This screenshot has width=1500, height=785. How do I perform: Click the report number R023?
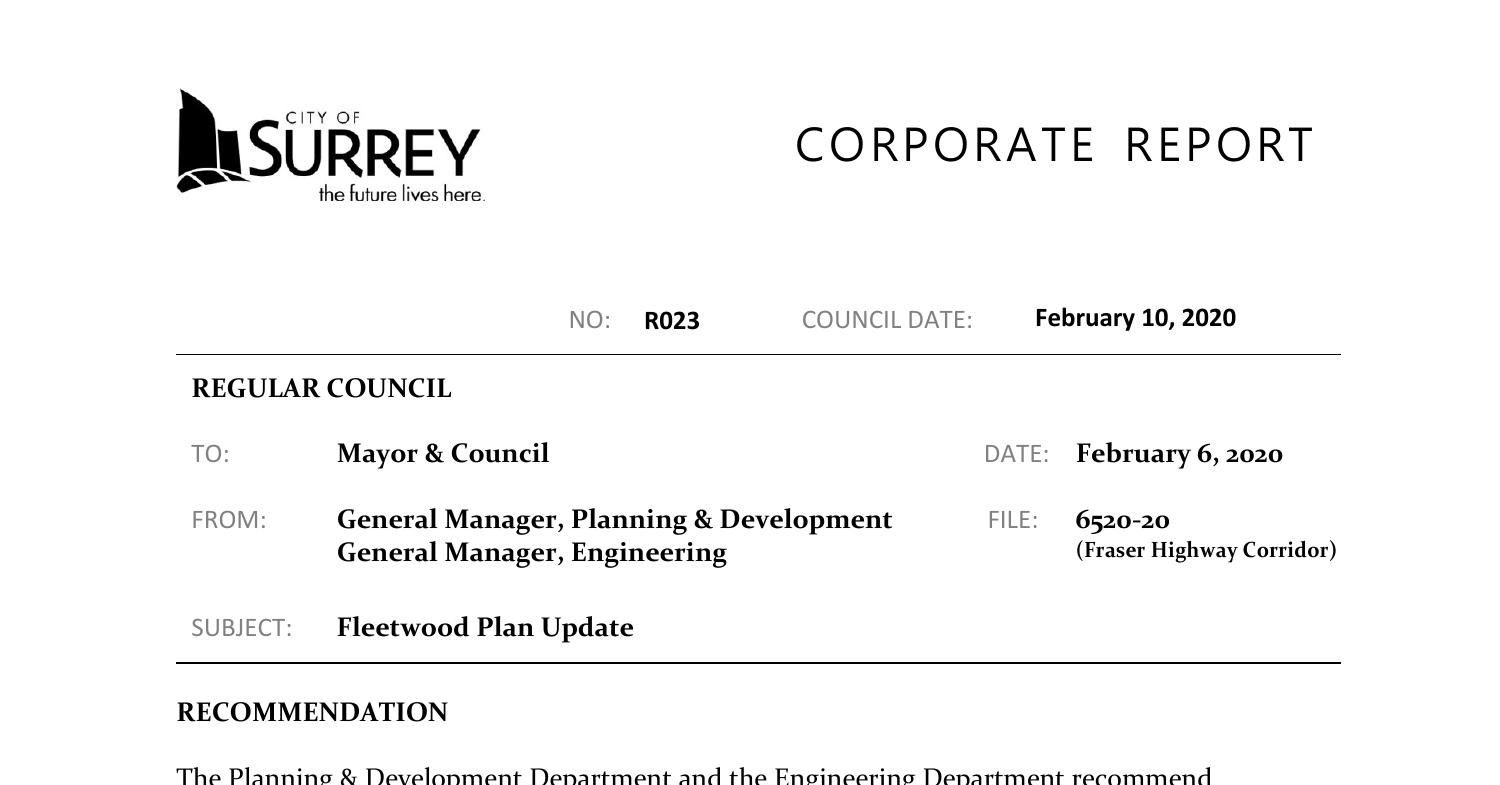(x=671, y=321)
